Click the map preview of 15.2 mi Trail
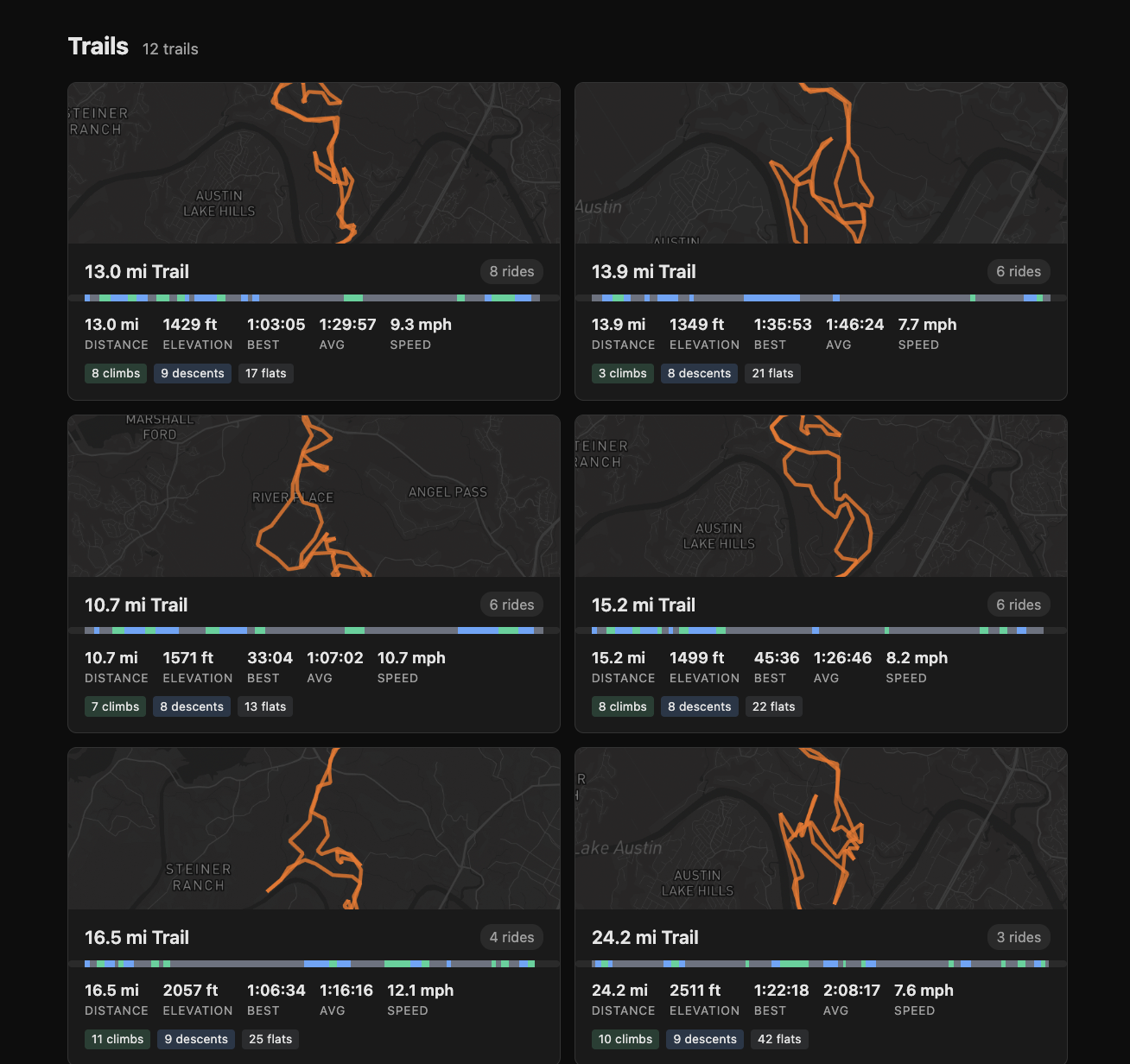The width and height of the screenshot is (1130, 1064). click(821, 496)
